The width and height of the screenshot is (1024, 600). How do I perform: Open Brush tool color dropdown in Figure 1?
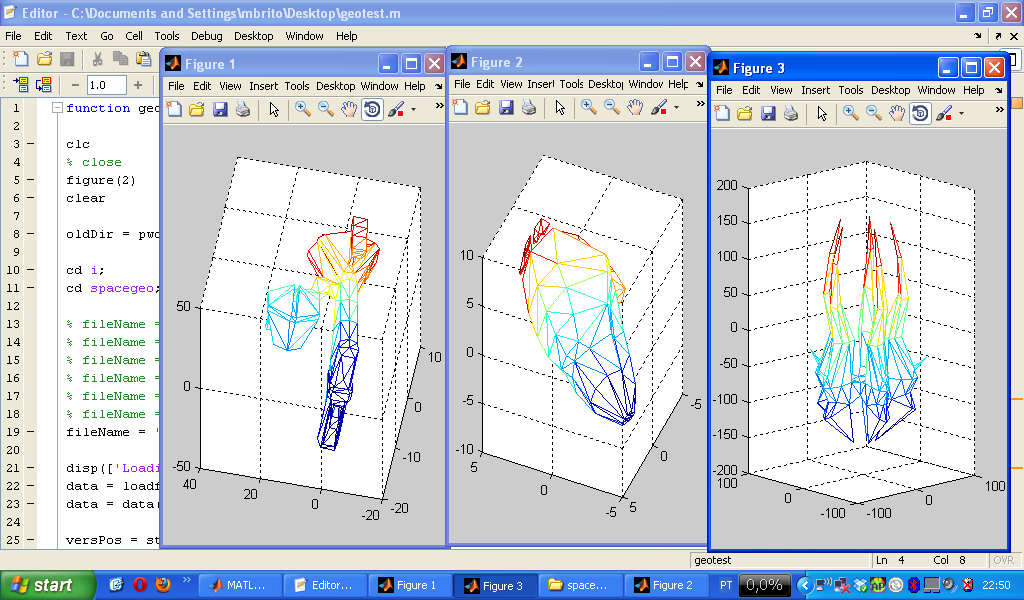(x=414, y=110)
